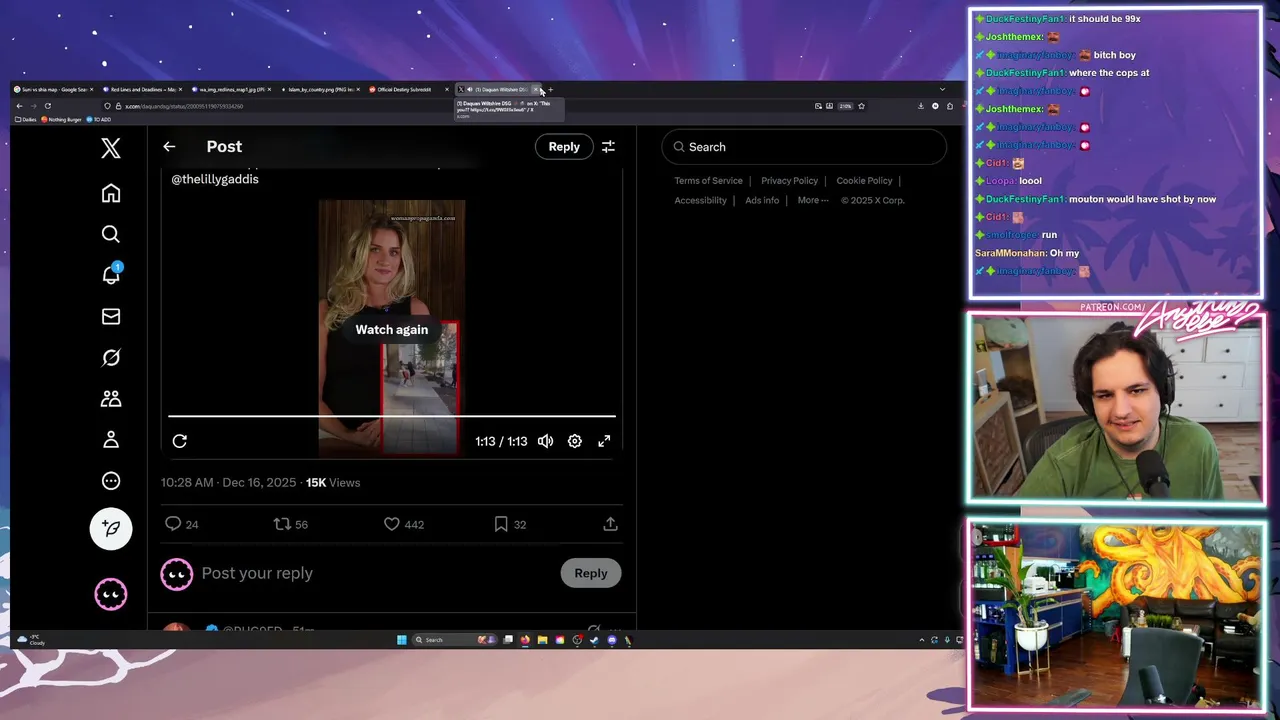Go to Home in X sidebar
This screenshot has height=720, width=1280.
[x=111, y=193]
